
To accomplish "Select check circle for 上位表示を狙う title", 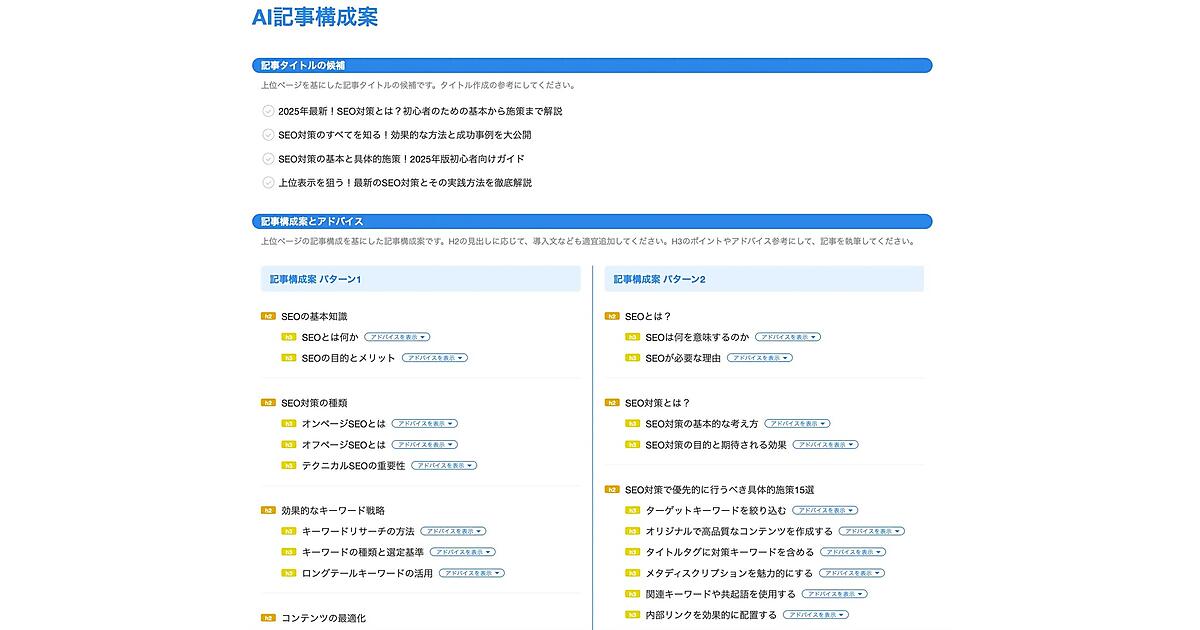I will (268, 183).
